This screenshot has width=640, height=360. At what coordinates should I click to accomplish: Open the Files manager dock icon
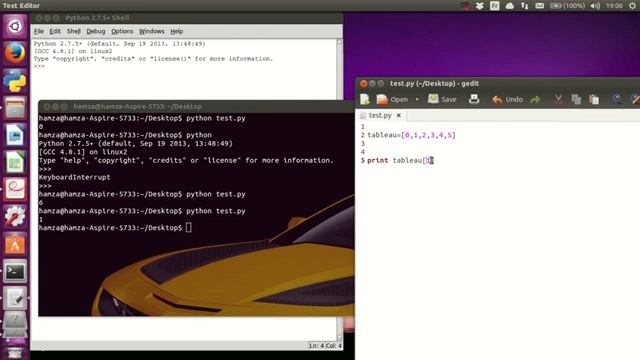point(15,108)
